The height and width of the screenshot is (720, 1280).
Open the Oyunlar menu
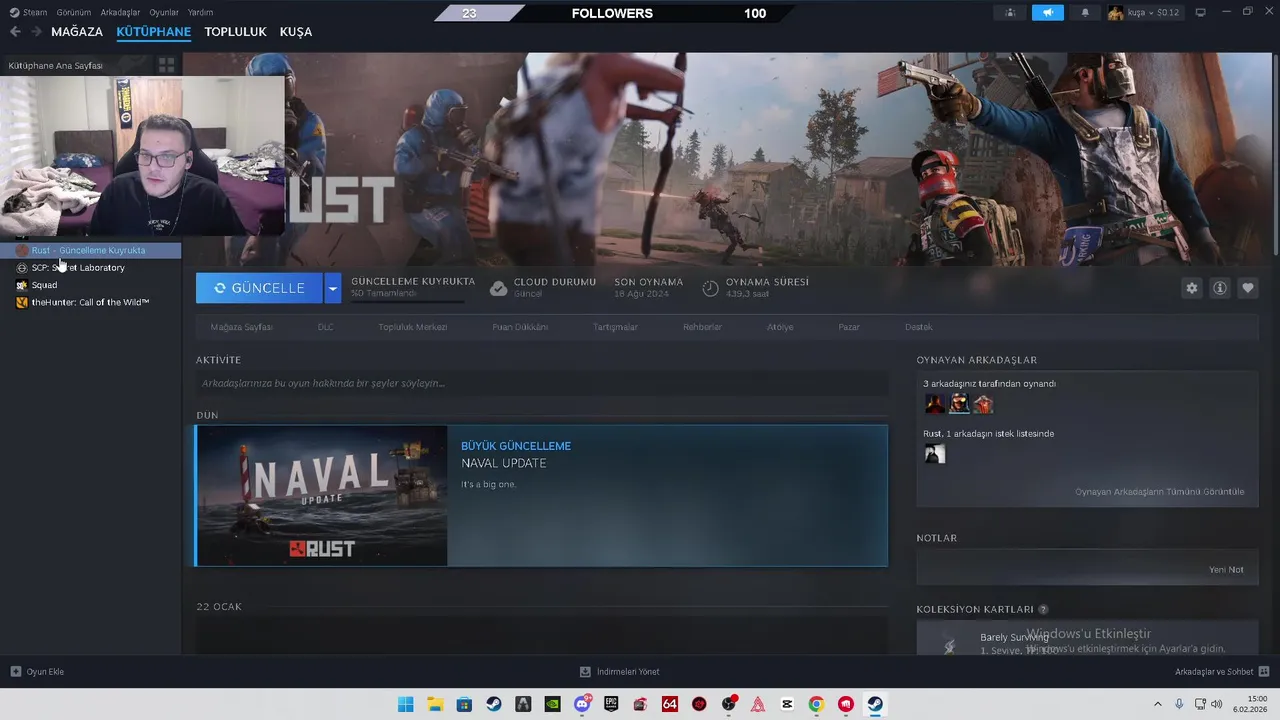pos(164,12)
